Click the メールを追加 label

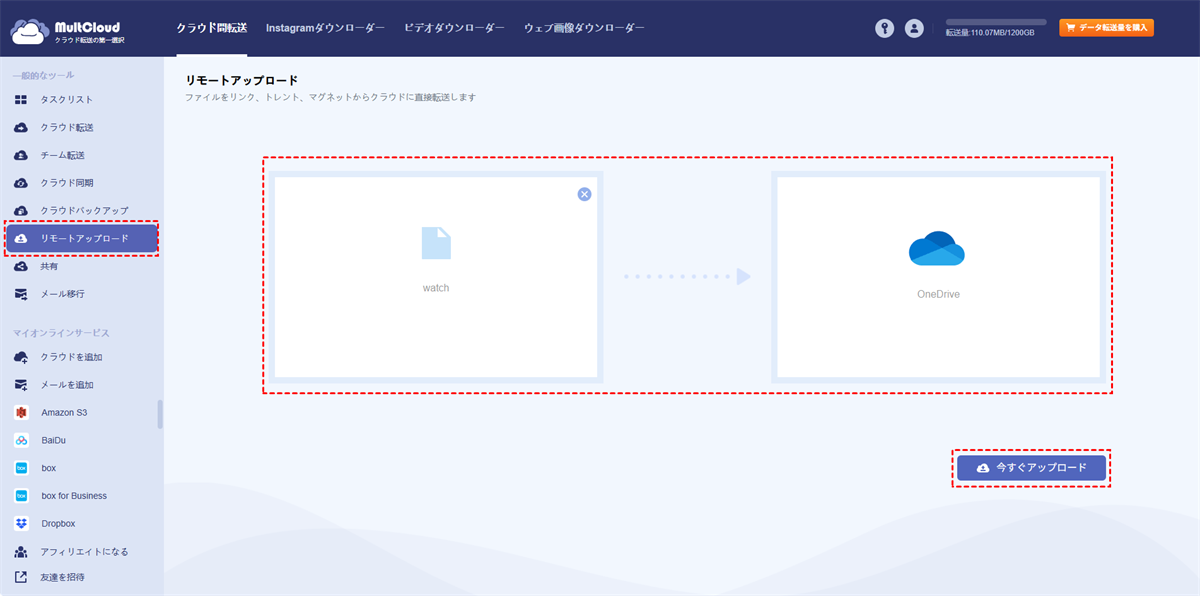(67, 385)
